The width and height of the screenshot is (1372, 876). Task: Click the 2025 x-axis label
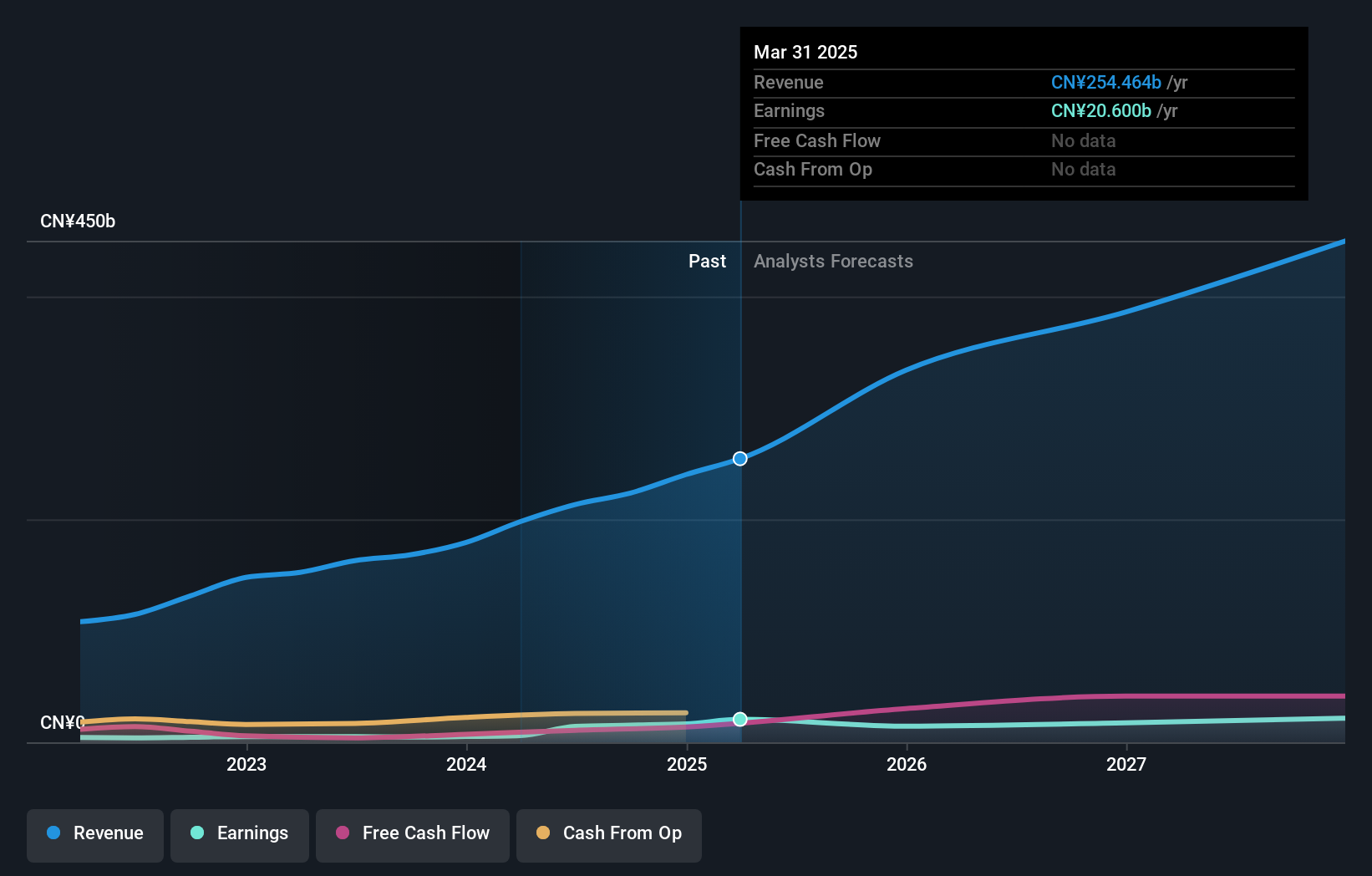point(687,764)
